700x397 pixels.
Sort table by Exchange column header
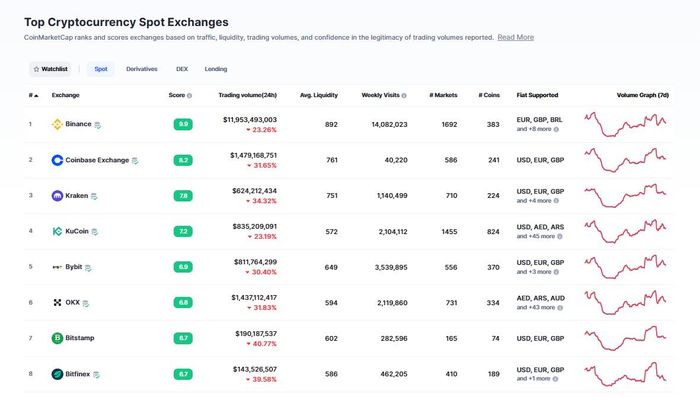(65, 95)
